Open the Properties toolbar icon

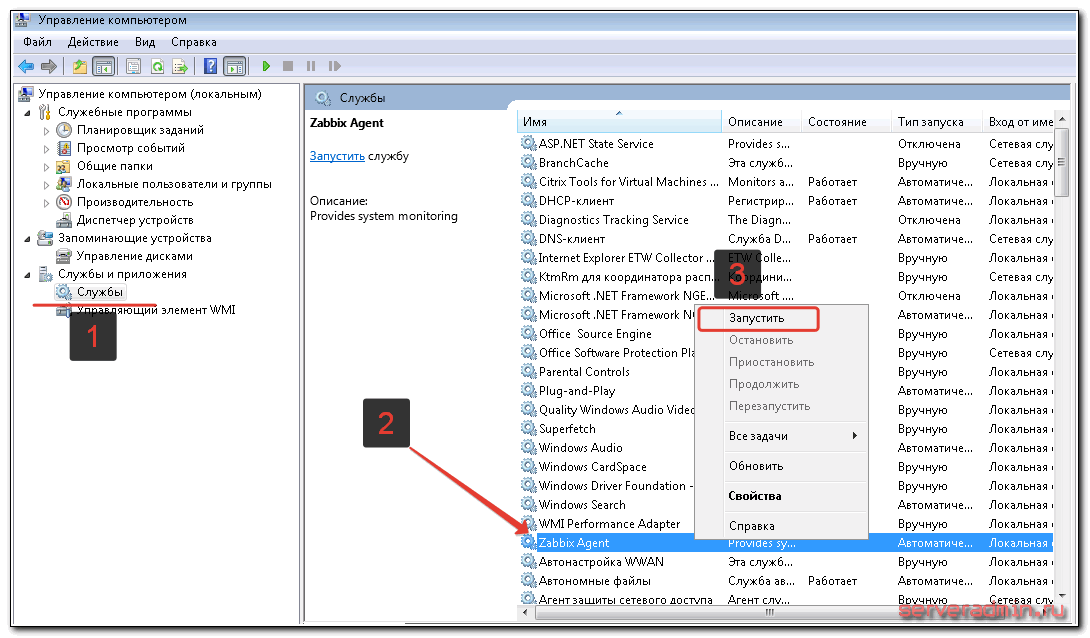point(133,66)
